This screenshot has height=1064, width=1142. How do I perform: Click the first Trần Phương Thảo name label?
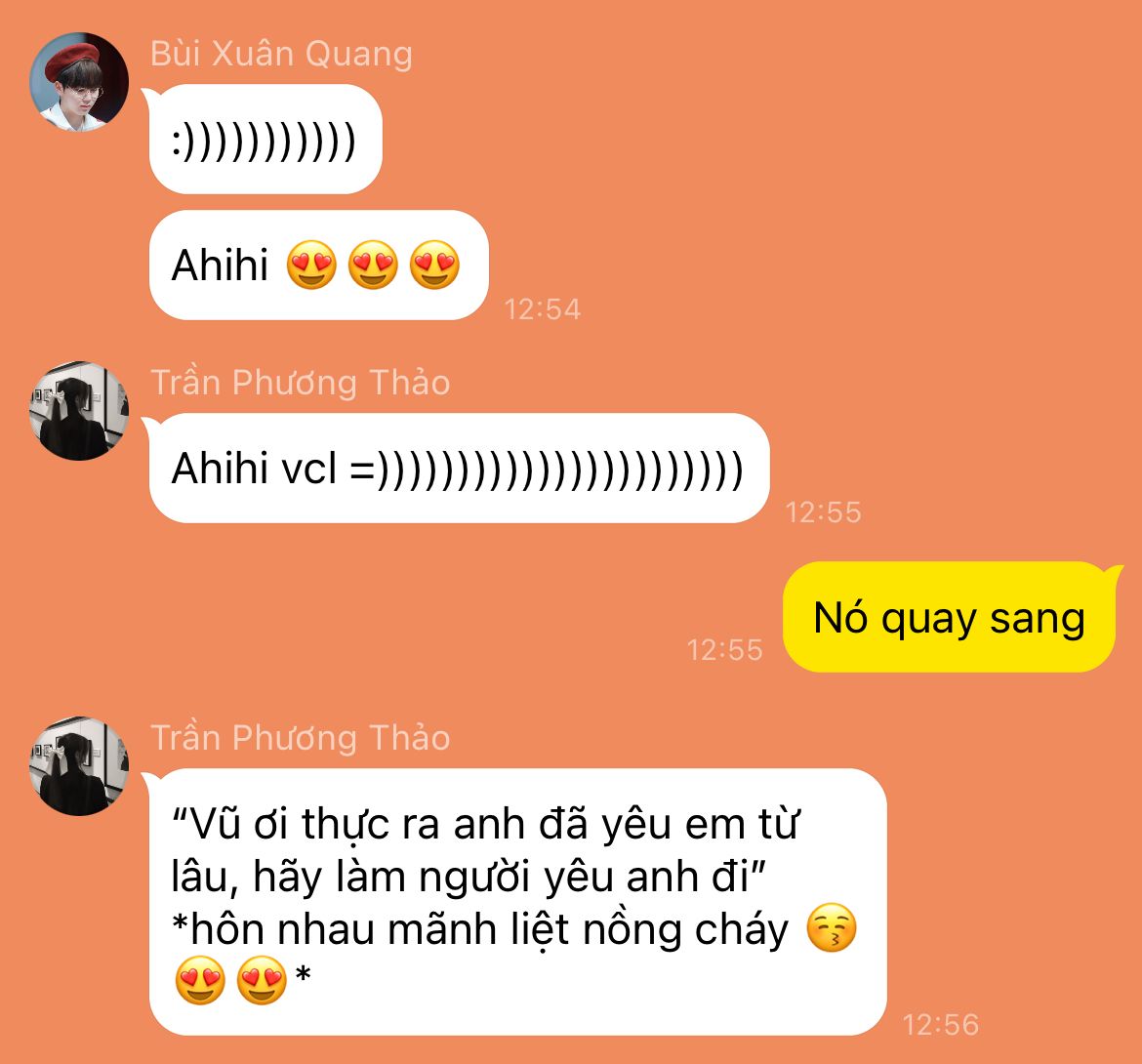point(300,383)
